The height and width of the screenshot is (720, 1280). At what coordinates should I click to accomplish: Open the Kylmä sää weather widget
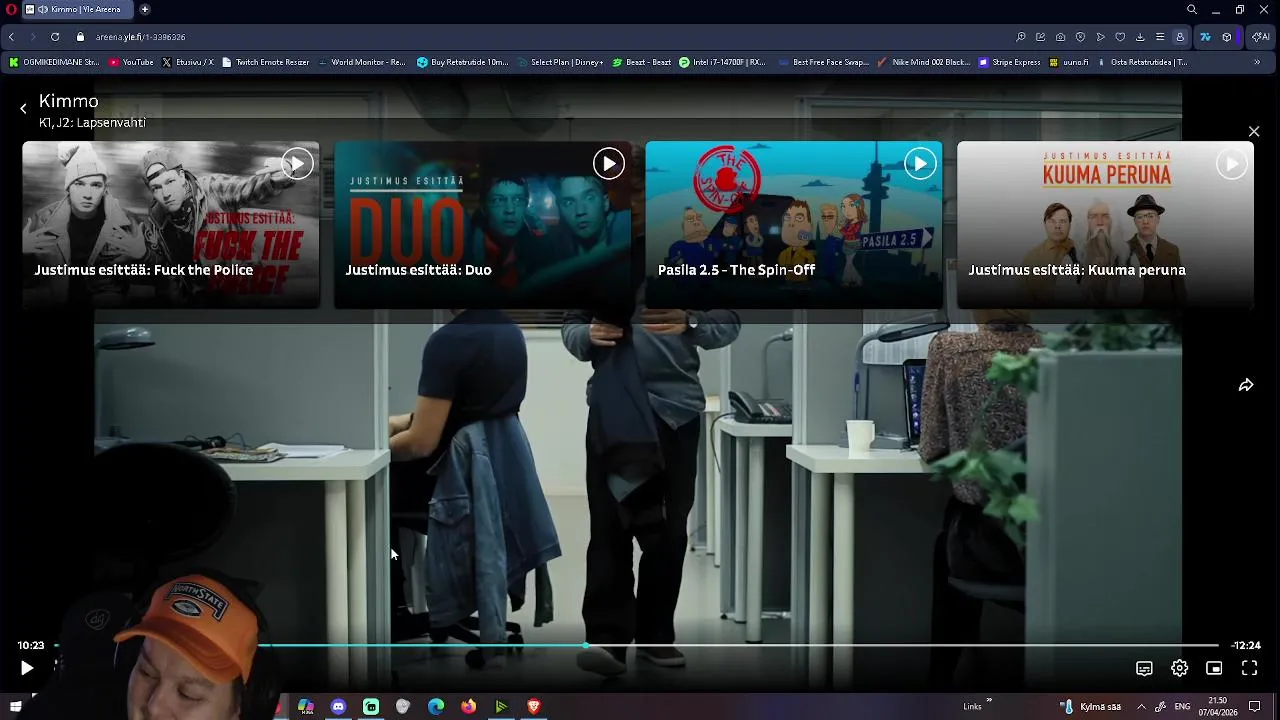click(x=1091, y=706)
